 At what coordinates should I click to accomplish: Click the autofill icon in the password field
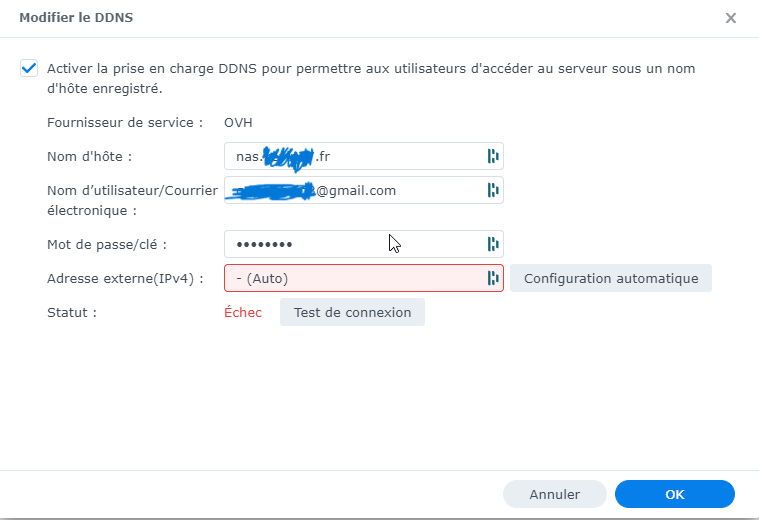(x=492, y=244)
